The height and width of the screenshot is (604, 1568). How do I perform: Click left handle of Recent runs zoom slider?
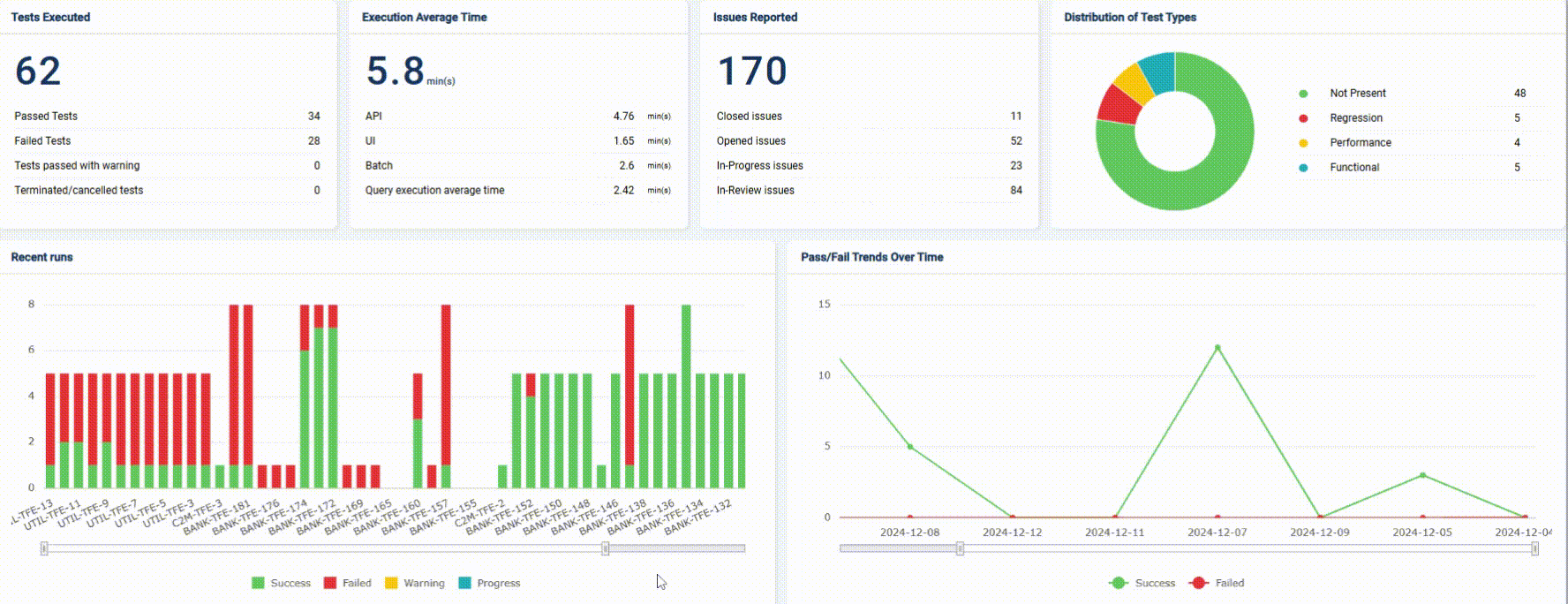click(x=44, y=548)
